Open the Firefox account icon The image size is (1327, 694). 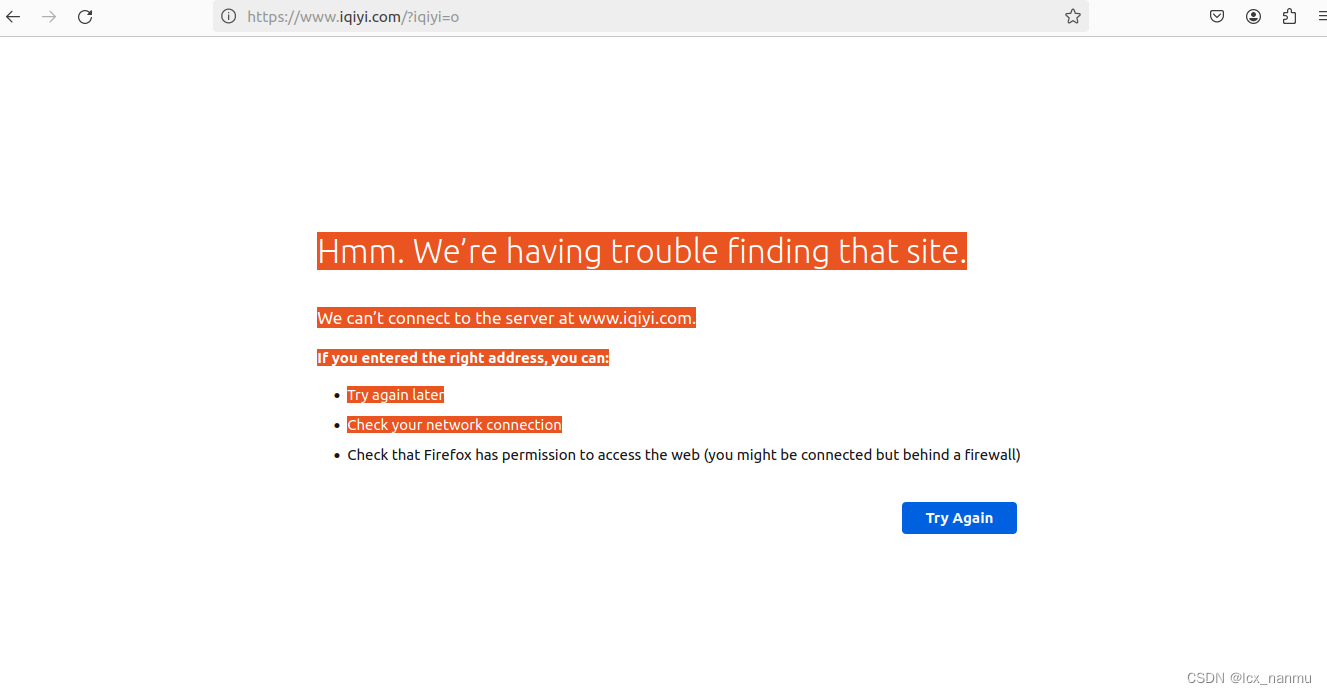tap(1253, 17)
